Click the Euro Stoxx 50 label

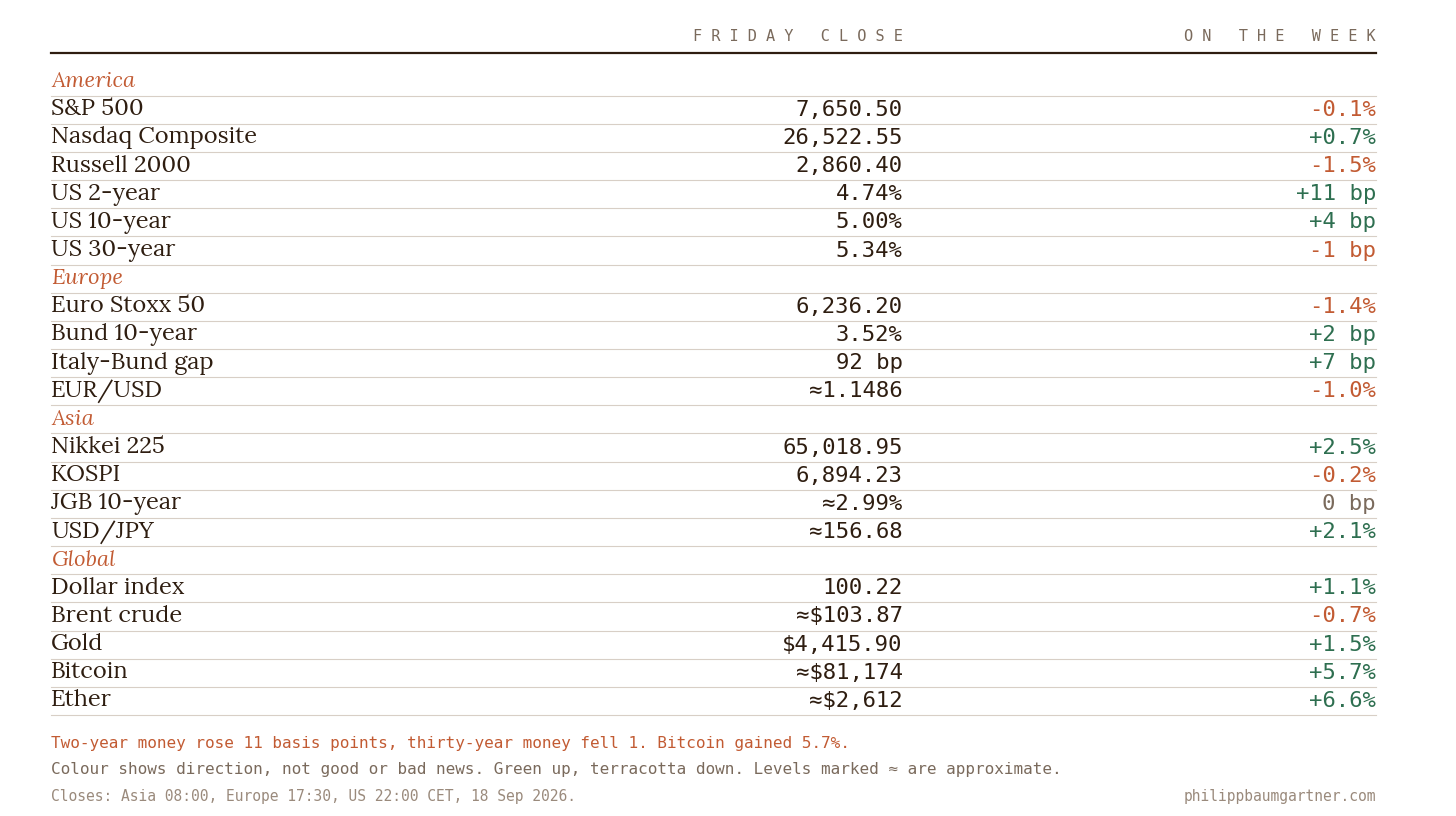coord(128,305)
